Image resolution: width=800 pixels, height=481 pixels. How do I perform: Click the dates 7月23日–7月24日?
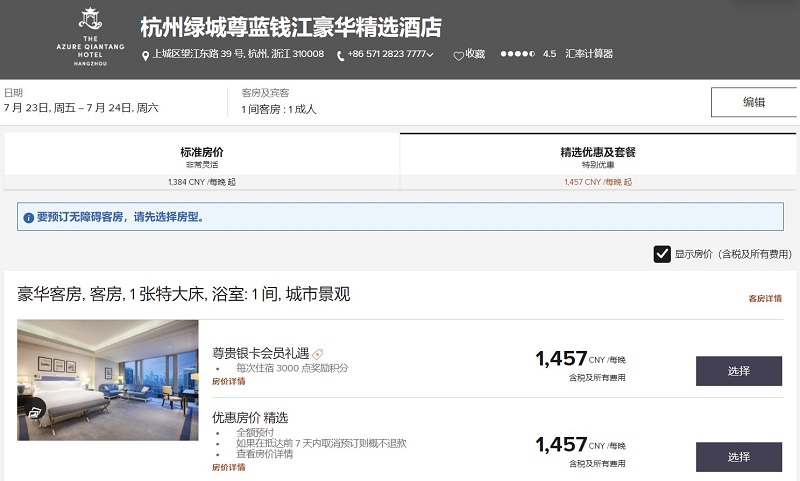pyautogui.click(x=81, y=108)
